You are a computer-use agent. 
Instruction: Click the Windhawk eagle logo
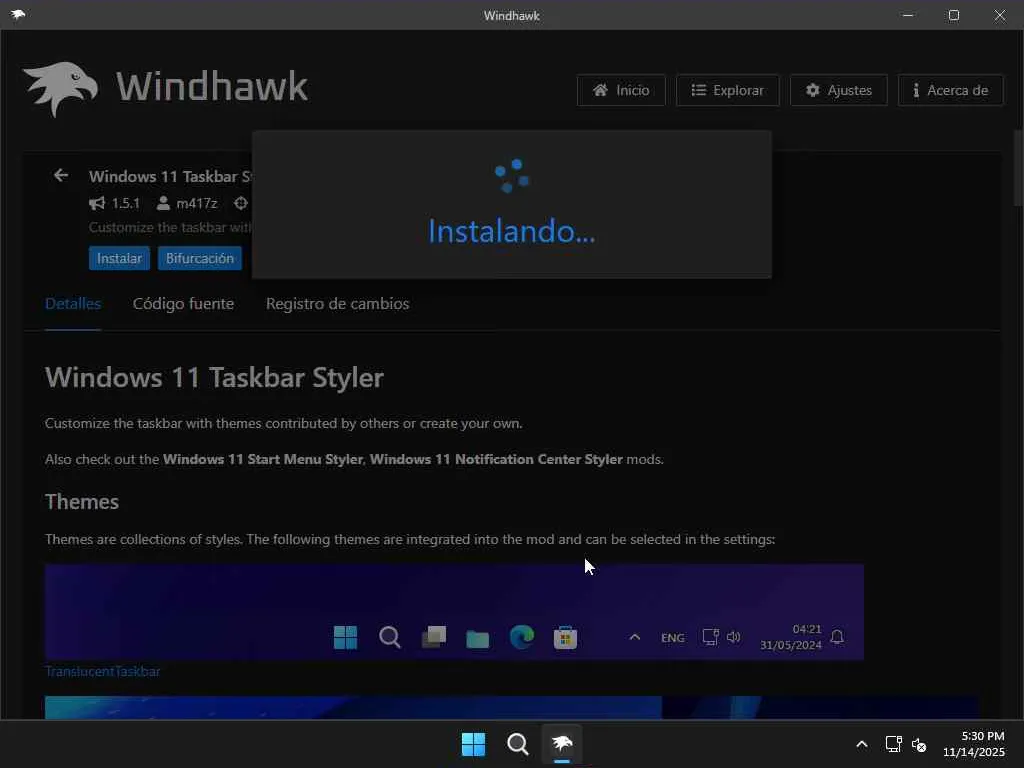click(x=61, y=89)
